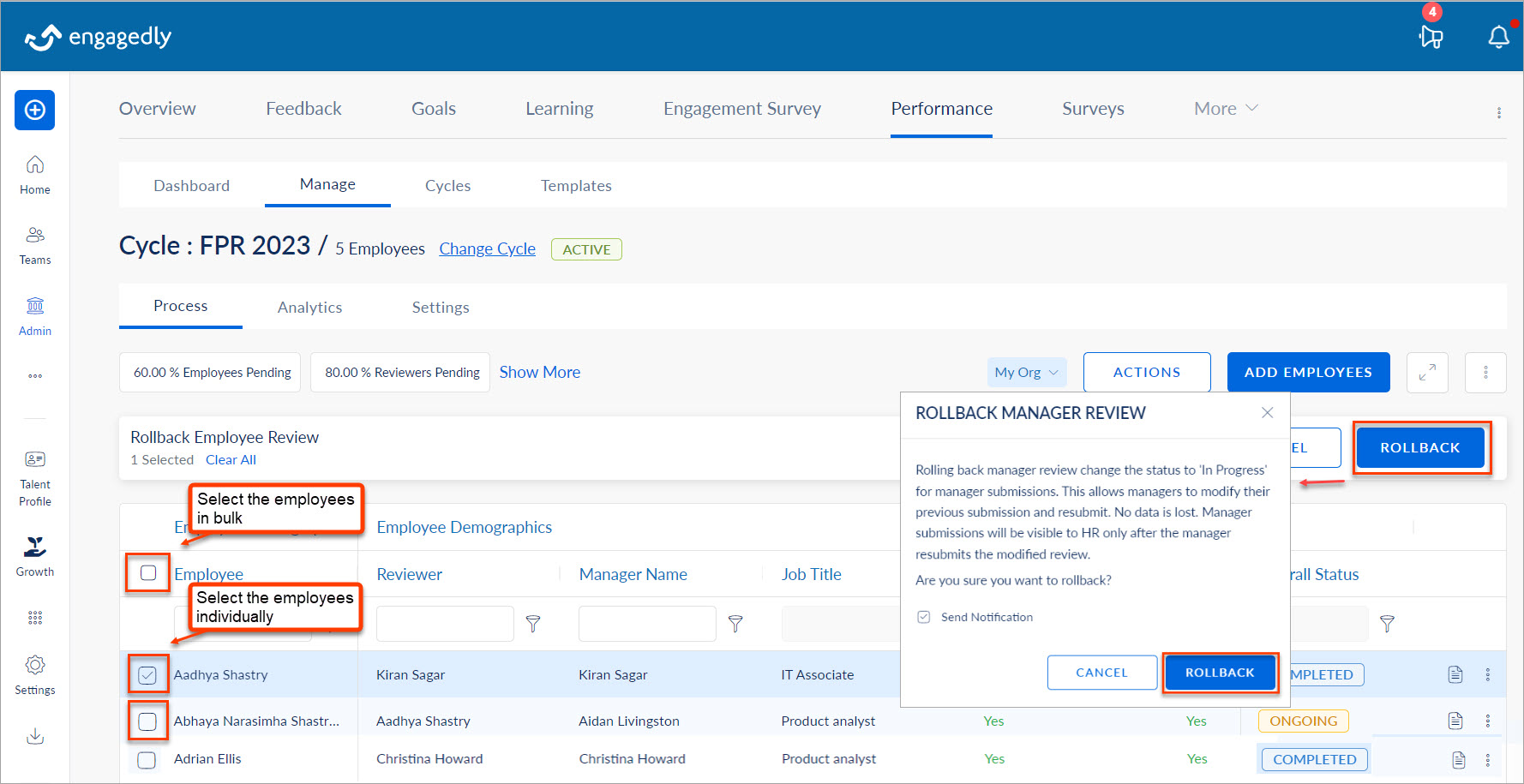
Task: Open Growth section in sidebar
Action: point(35,556)
